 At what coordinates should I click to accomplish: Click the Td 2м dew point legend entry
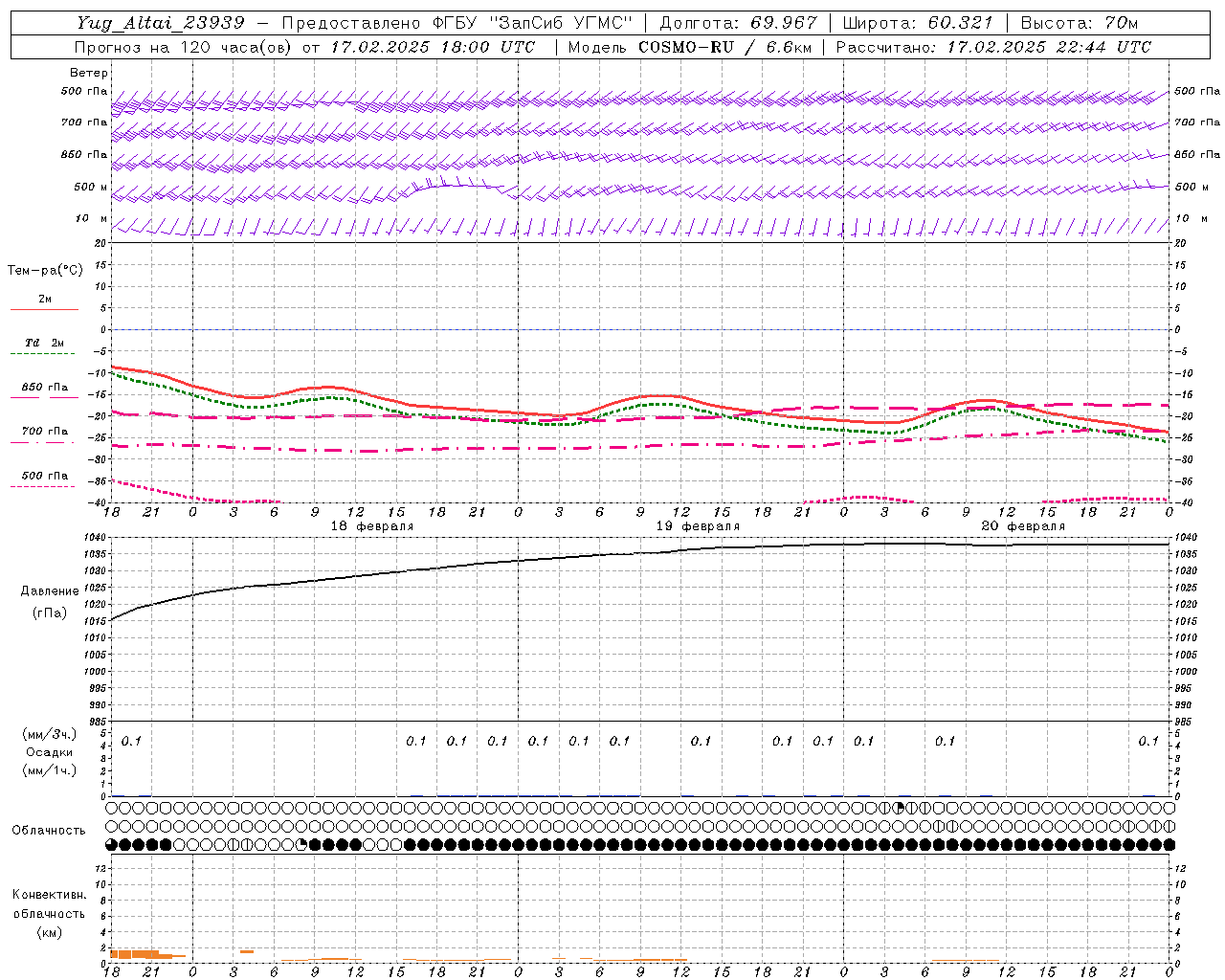45,343
